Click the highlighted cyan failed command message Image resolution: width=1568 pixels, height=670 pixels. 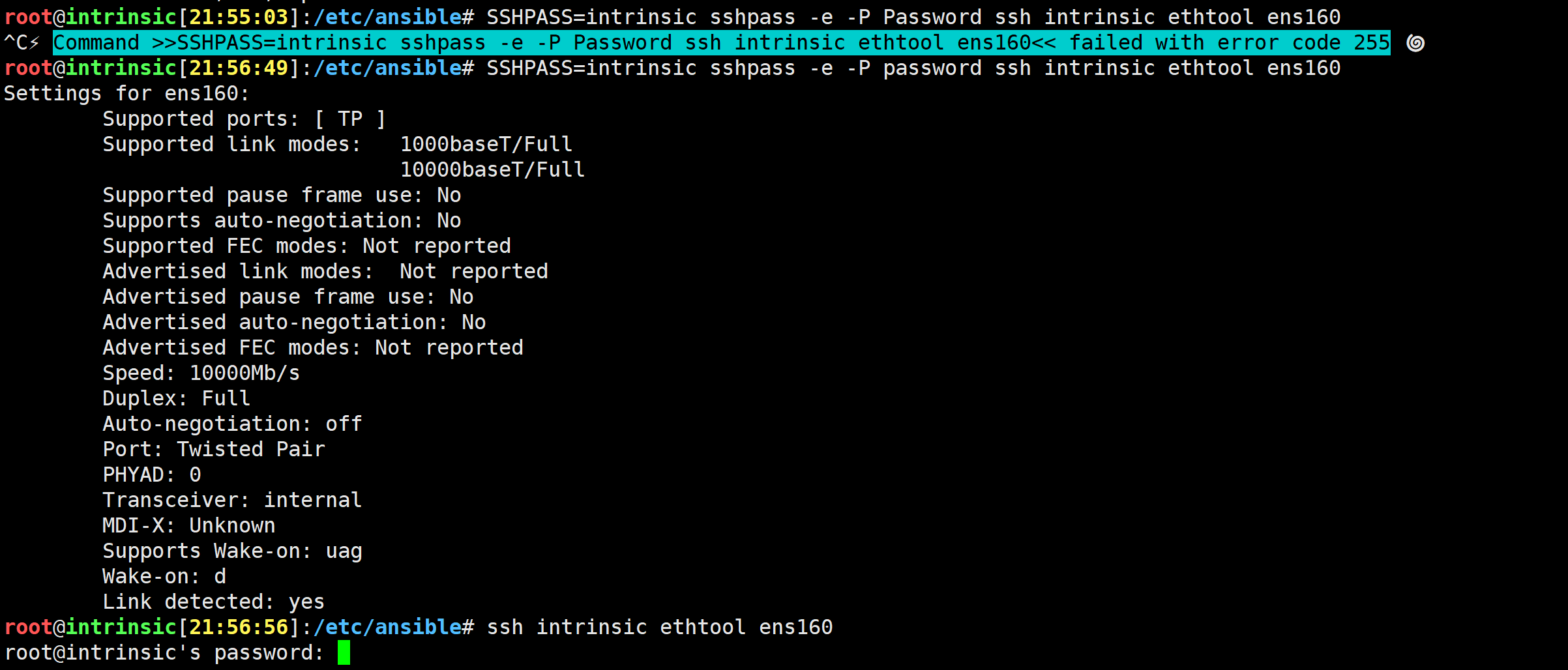coord(721,43)
